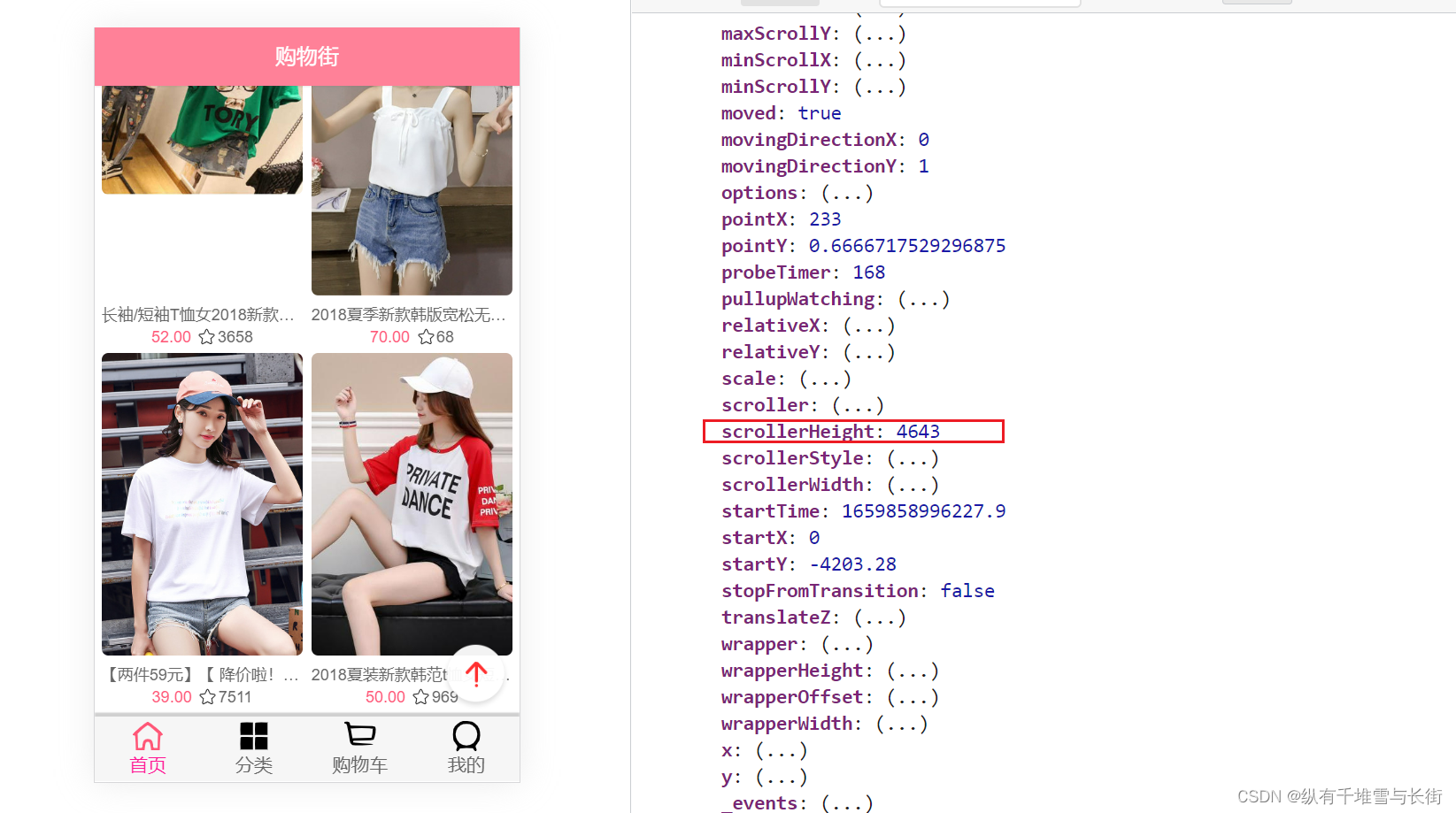Expand the minScrollY (...) getter value

880,87
